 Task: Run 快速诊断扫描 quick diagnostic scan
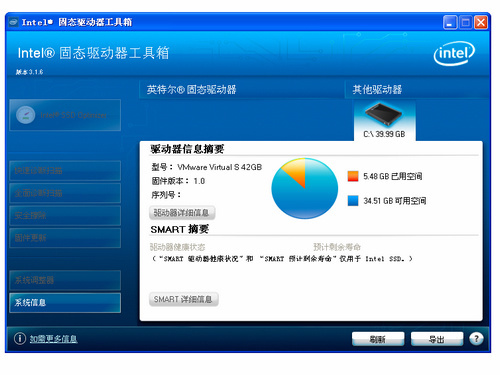(65, 171)
